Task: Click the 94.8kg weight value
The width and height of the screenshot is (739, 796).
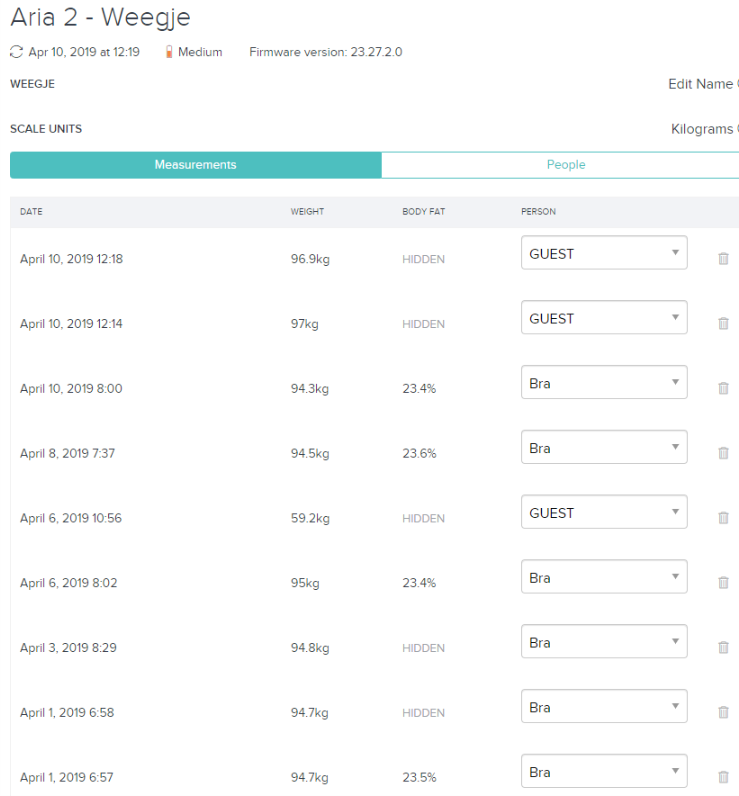Action: coord(310,648)
